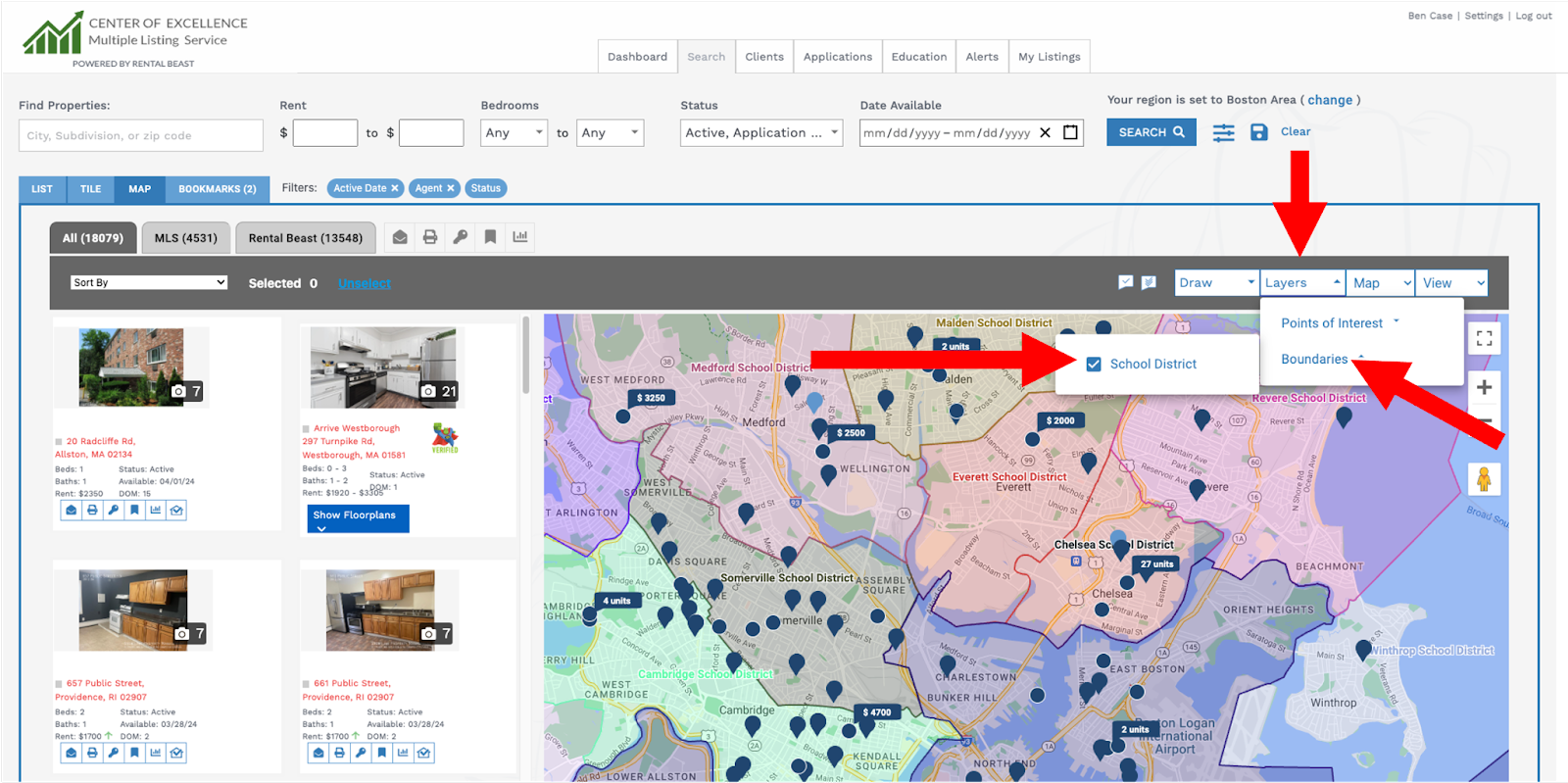Collapse the Layers dropdown

click(x=1302, y=283)
